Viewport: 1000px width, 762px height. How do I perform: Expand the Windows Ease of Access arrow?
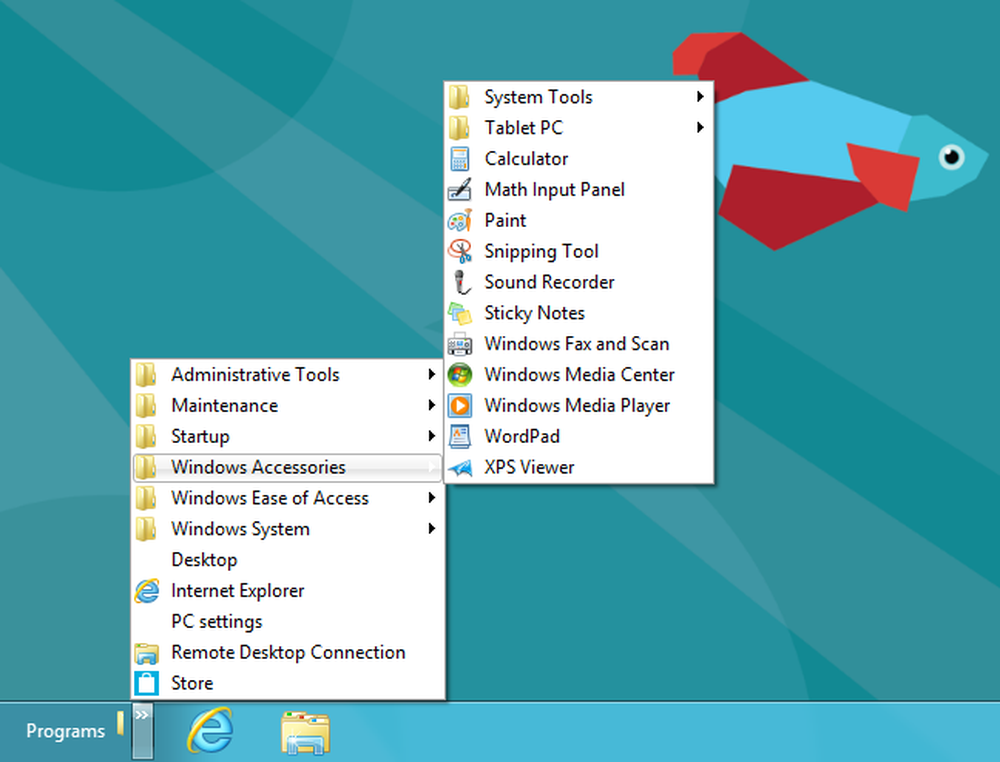pos(432,497)
